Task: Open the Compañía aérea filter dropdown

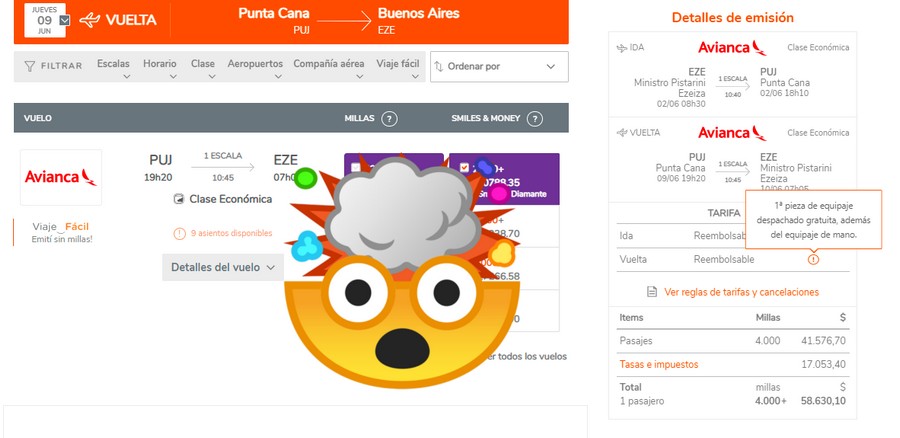Action: click(x=328, y=67)
